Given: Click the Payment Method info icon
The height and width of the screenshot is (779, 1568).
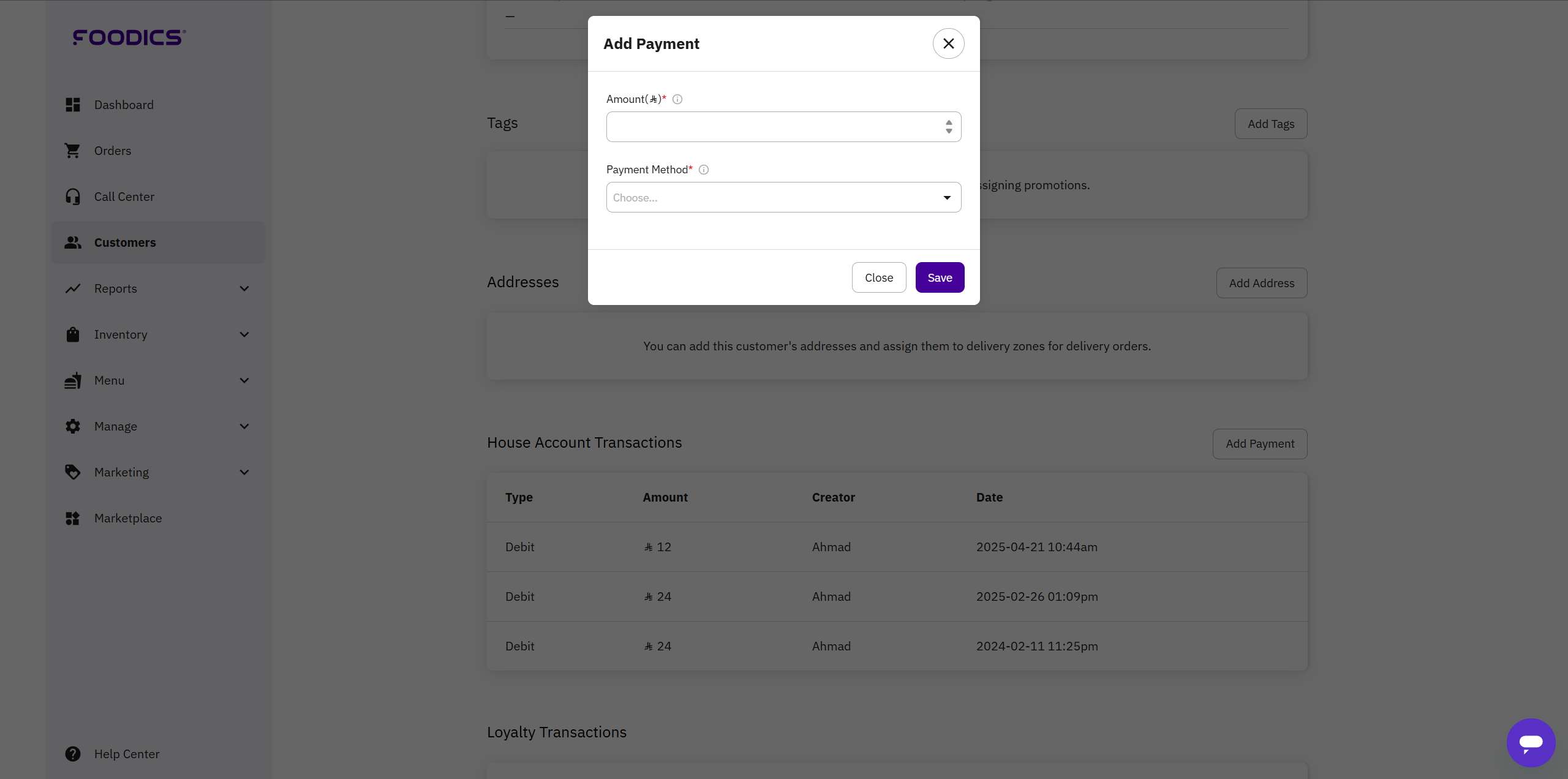Looking at the screenshot, I should [704, 170].
